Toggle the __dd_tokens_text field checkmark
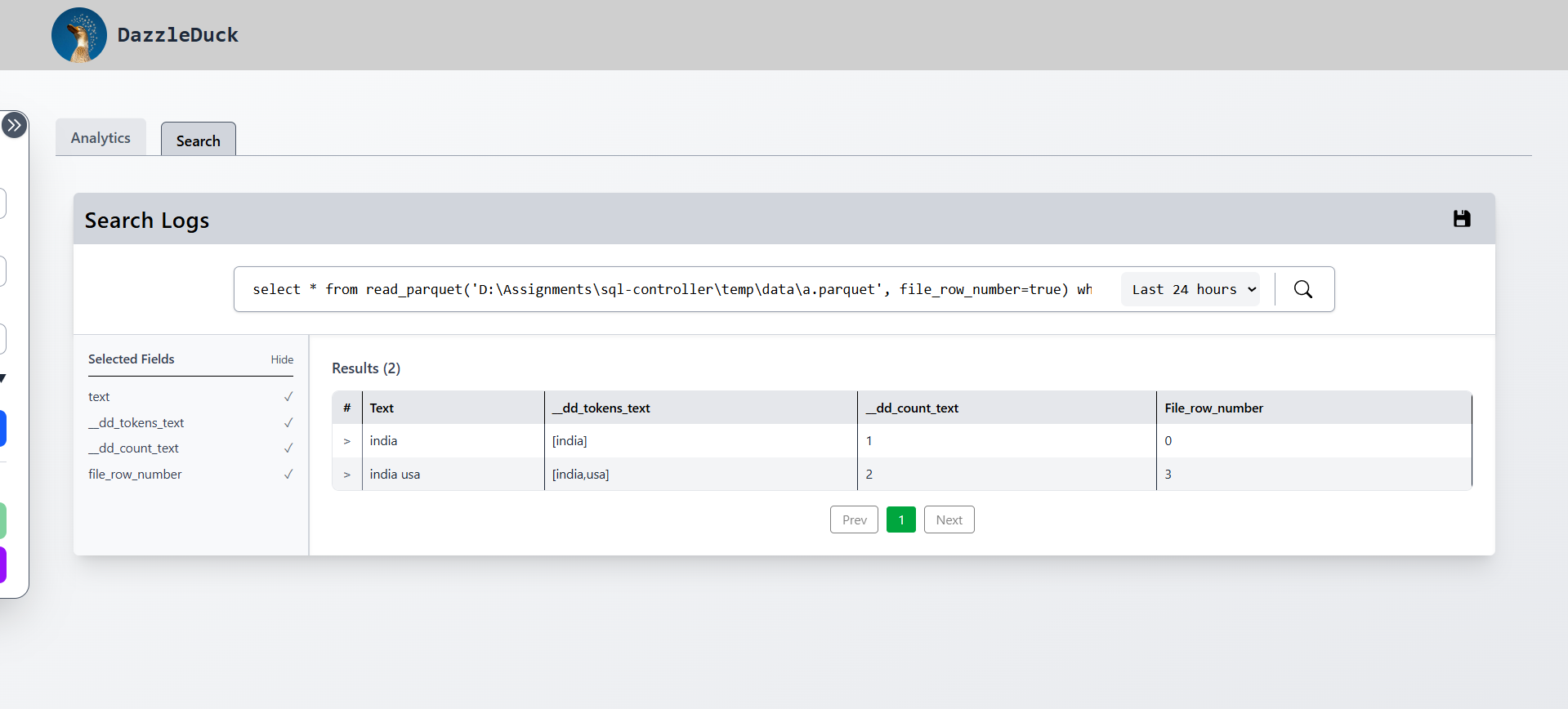Screen dimensions: 1568x709 (x=288, y=423)
